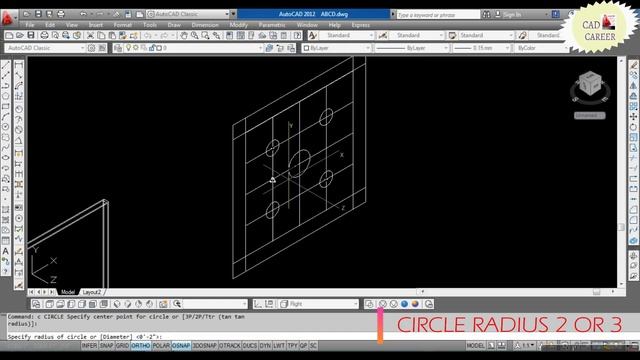Select the 2D Wireframe visual style icon
The height and width of the screenshot is (360, 640).
pyautogui.click(x=369, y=304)
